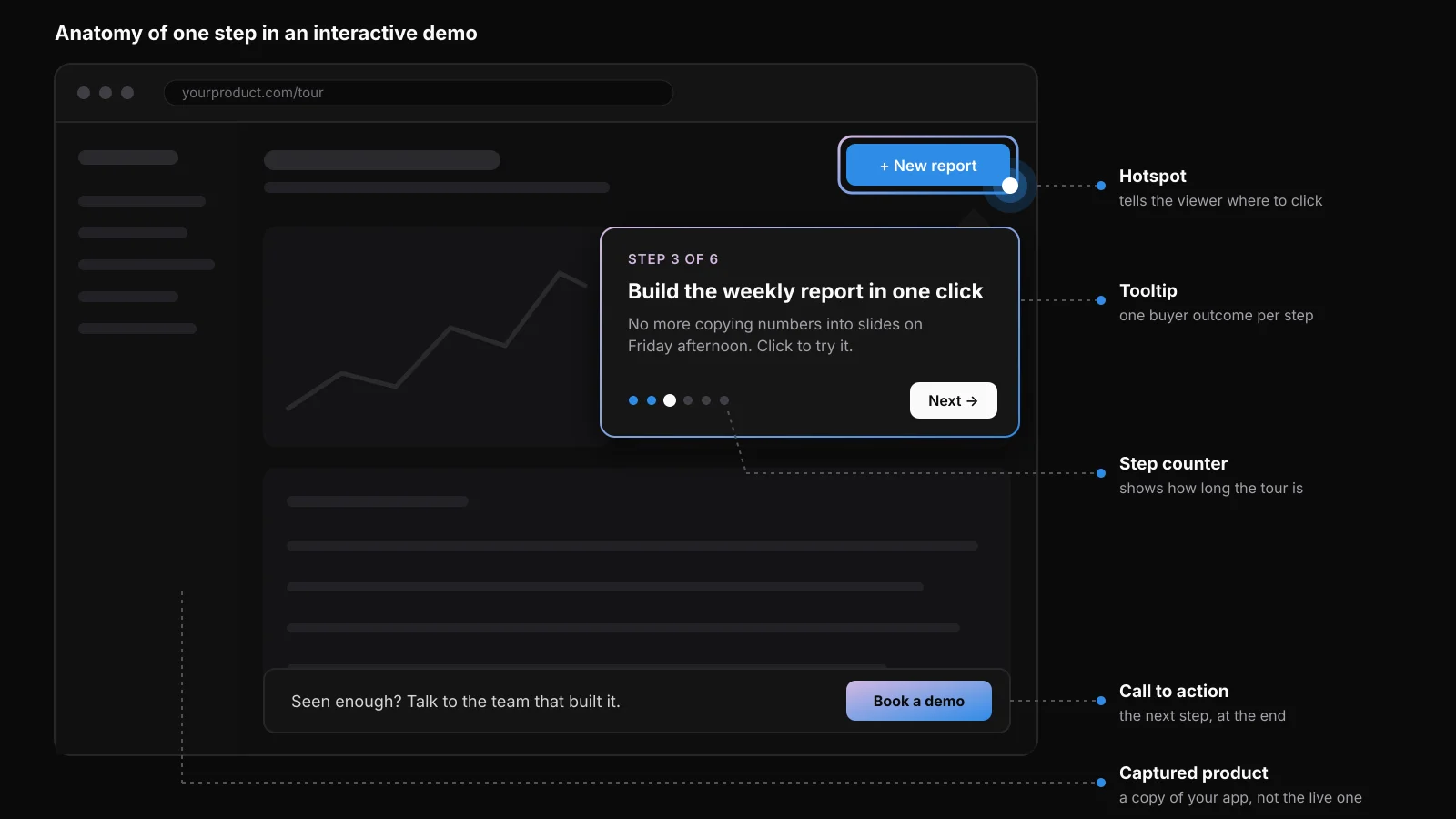Click the Hotspot annotation label
Screen dimensions: 1456x819
(1152, 176)
